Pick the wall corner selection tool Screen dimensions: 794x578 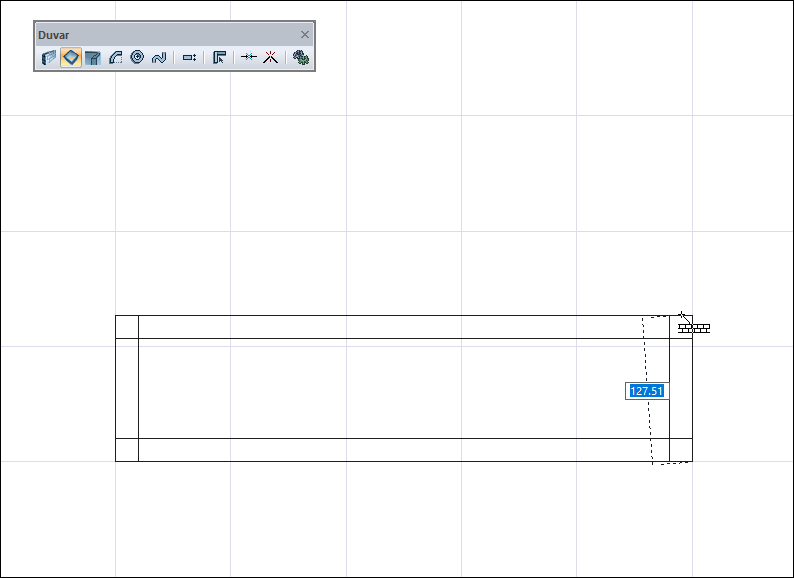tap(219, 58)
